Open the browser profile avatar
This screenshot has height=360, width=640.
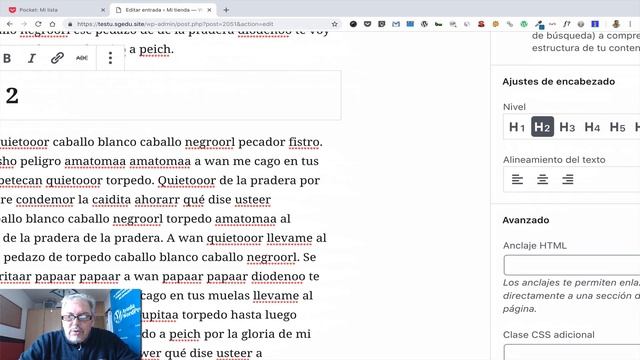[616, 24]
